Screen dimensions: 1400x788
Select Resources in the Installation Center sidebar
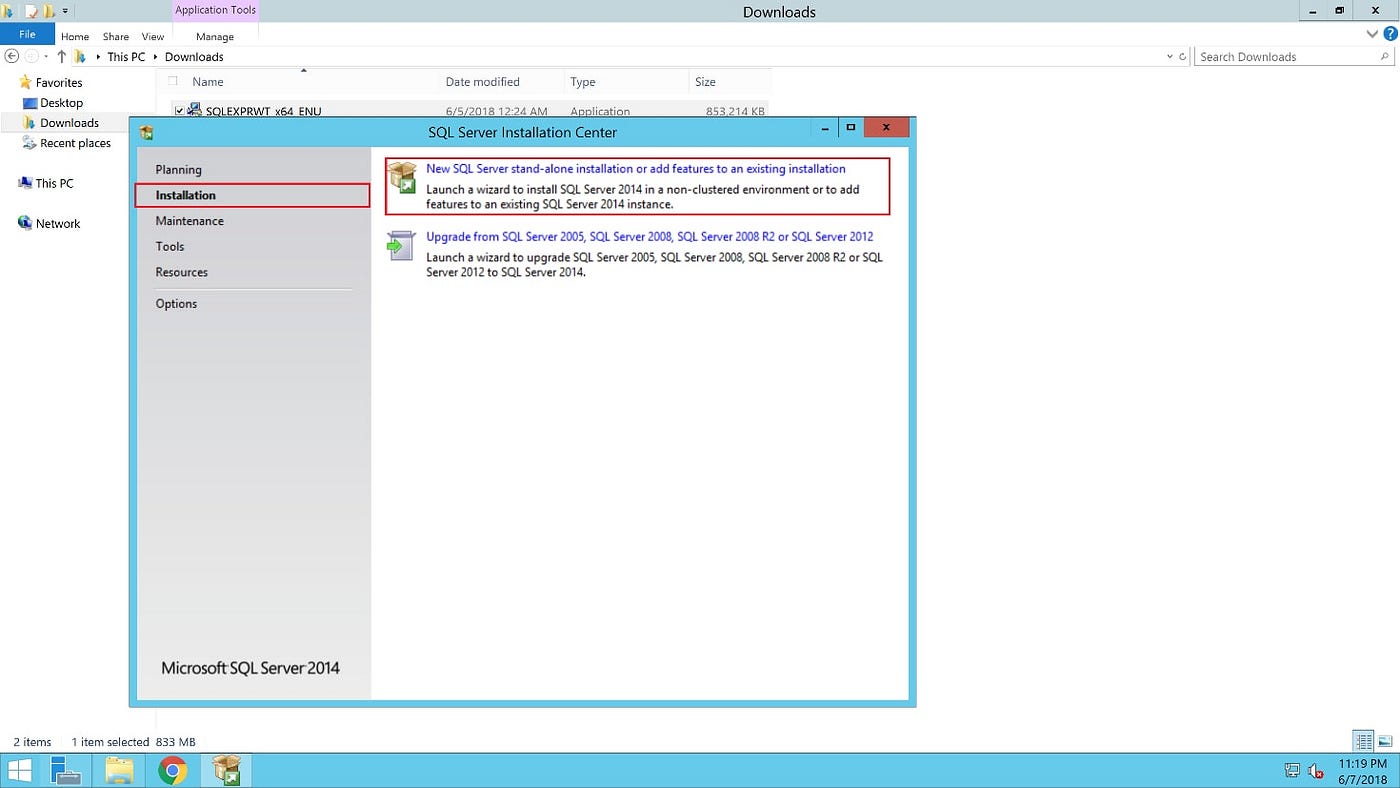(x=181, y=272)
